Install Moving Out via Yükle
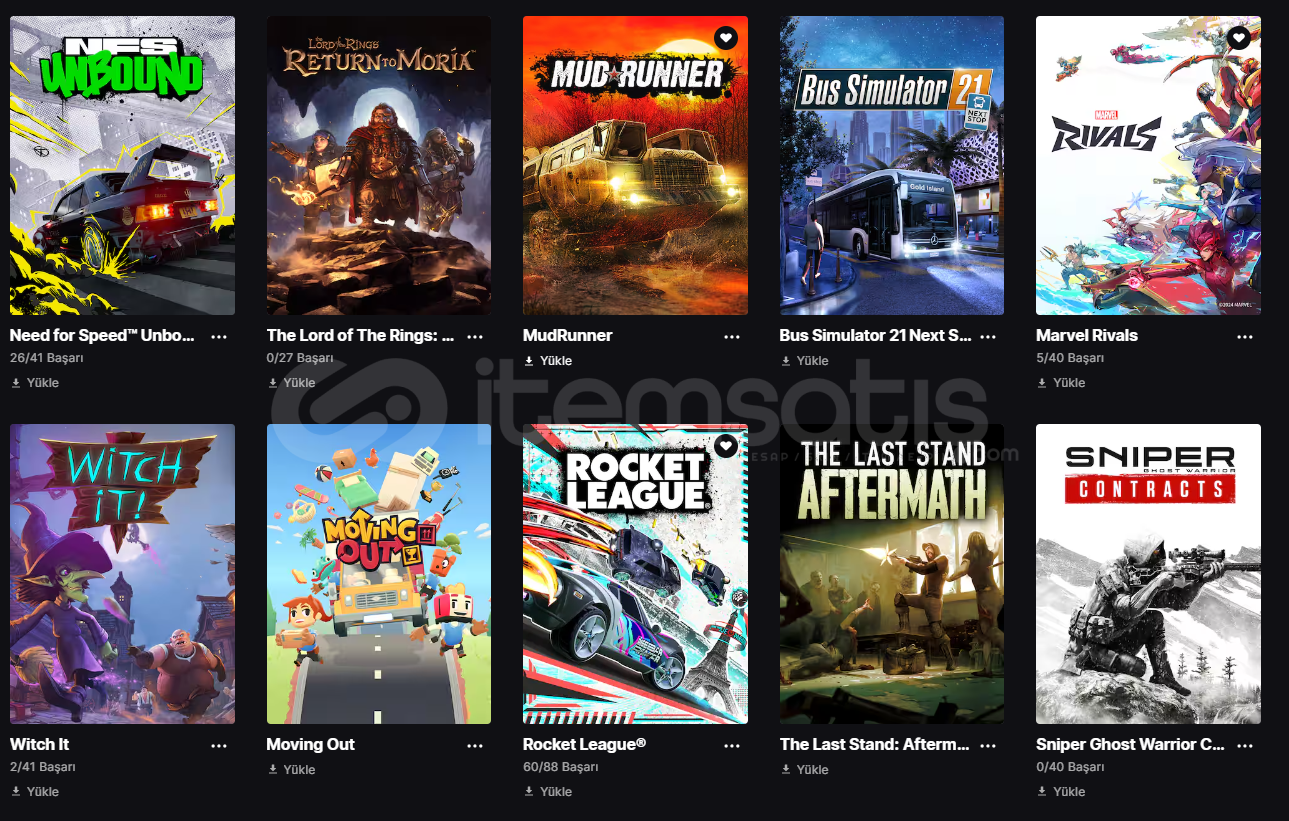This screenshot has width=1289, height=821. (291, 770)
